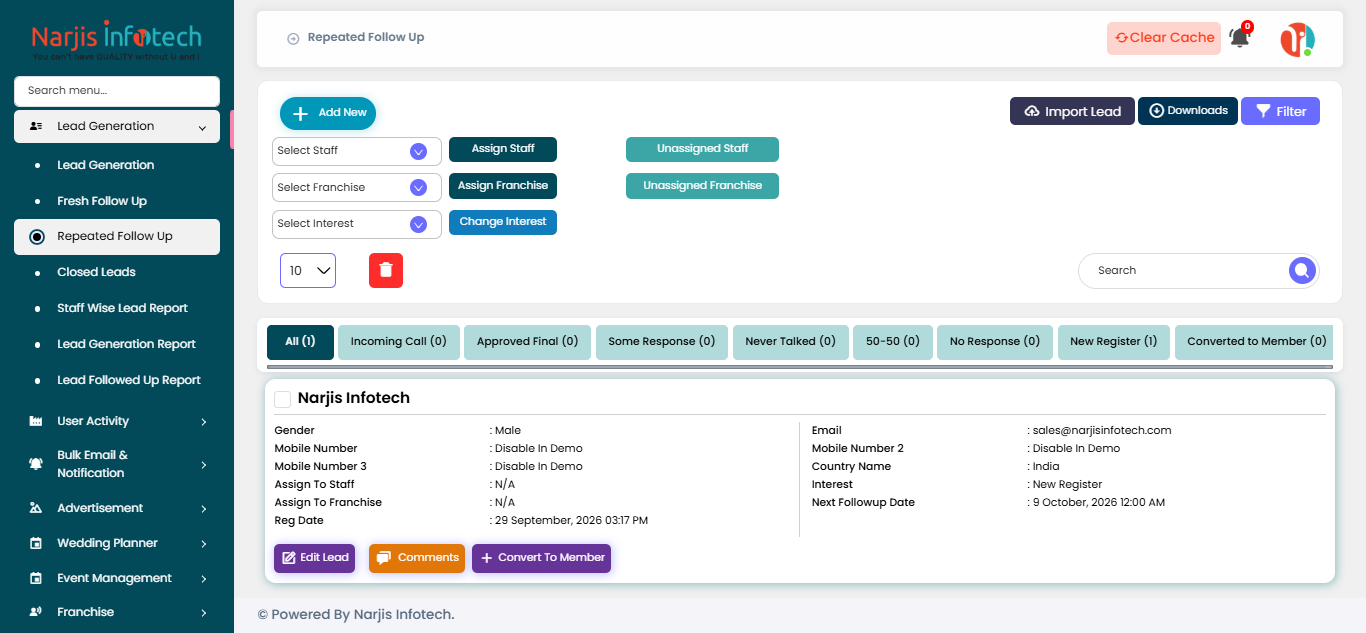Click the tabs horizontal scrollbar

(801, 367)
